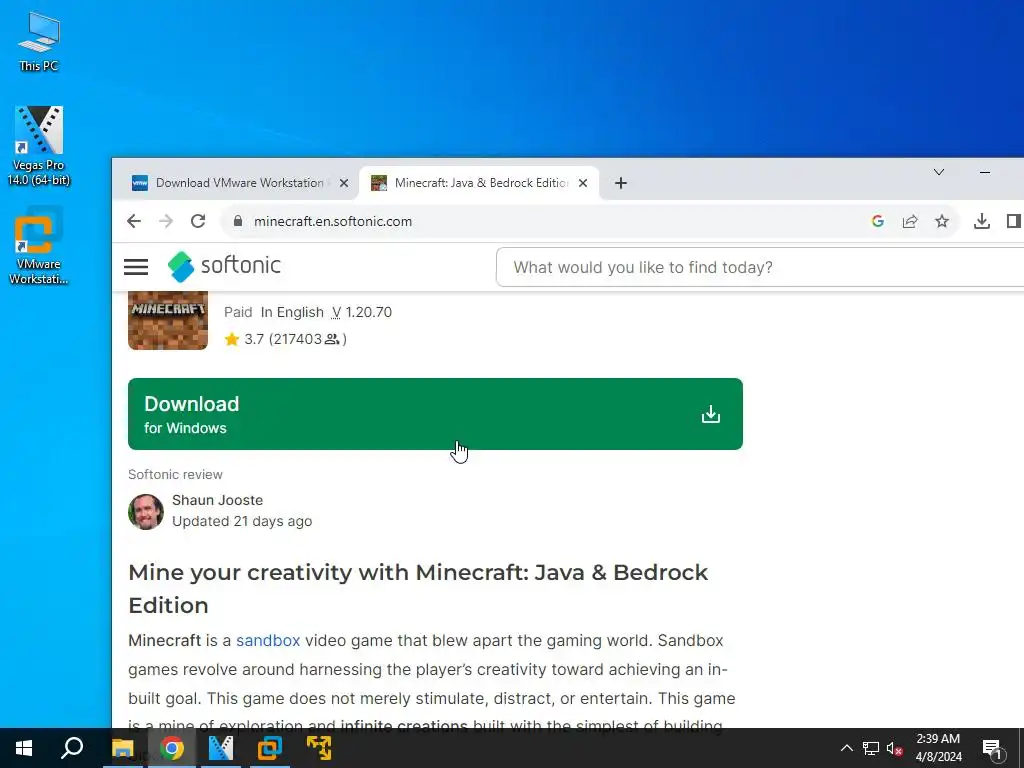Open Vegas Pro 14.0 desktop shortcut
The height and width of the screenshot is (768, 1024).
coord(39,146)
